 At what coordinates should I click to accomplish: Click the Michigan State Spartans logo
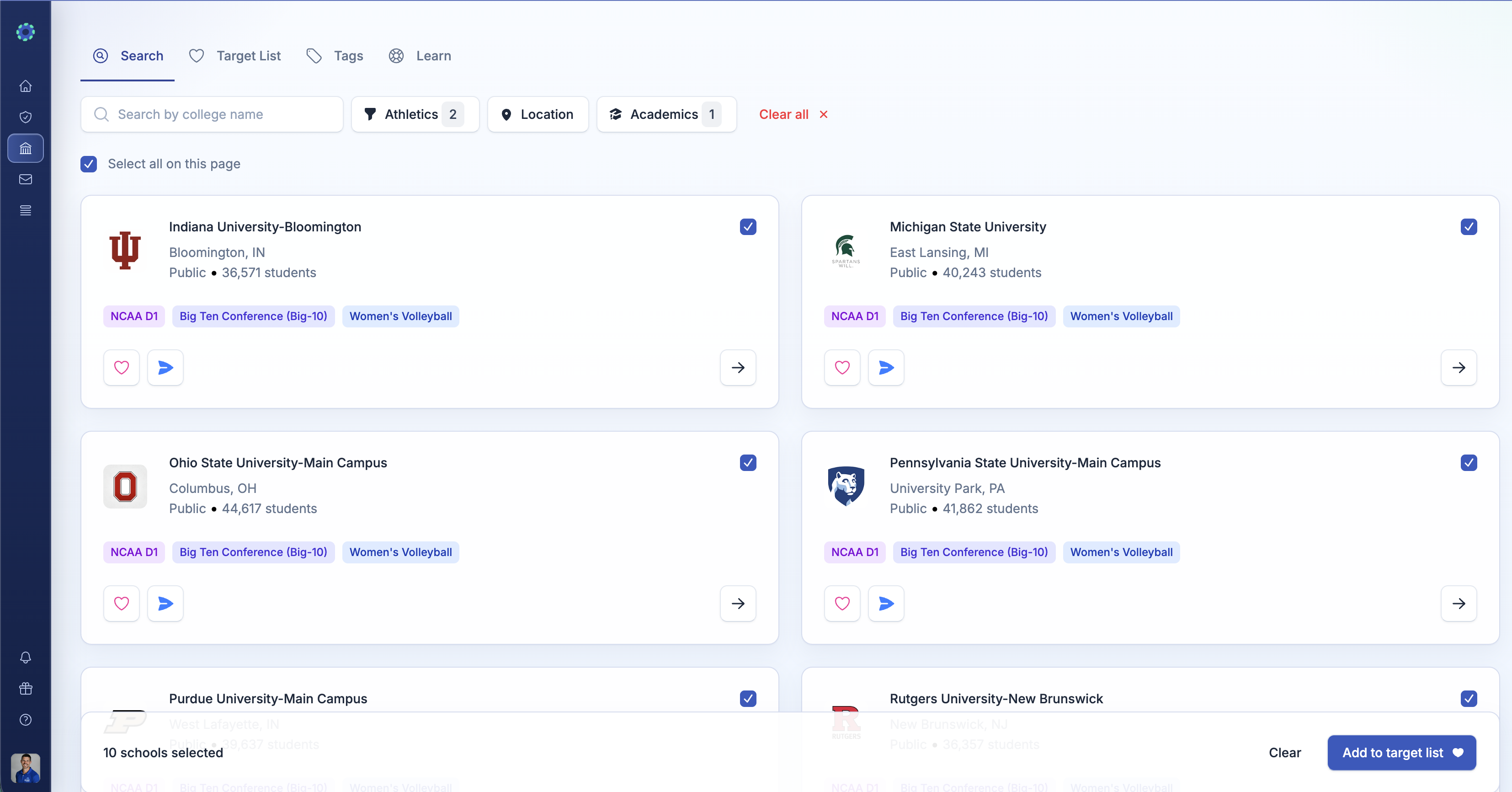(846, 251)
